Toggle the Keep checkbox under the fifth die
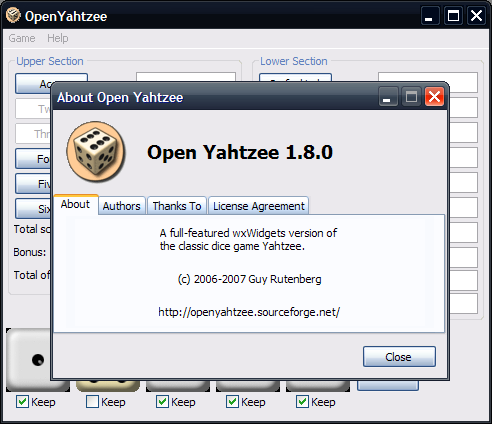Screen dimensions: 492x424 [302, 402]
